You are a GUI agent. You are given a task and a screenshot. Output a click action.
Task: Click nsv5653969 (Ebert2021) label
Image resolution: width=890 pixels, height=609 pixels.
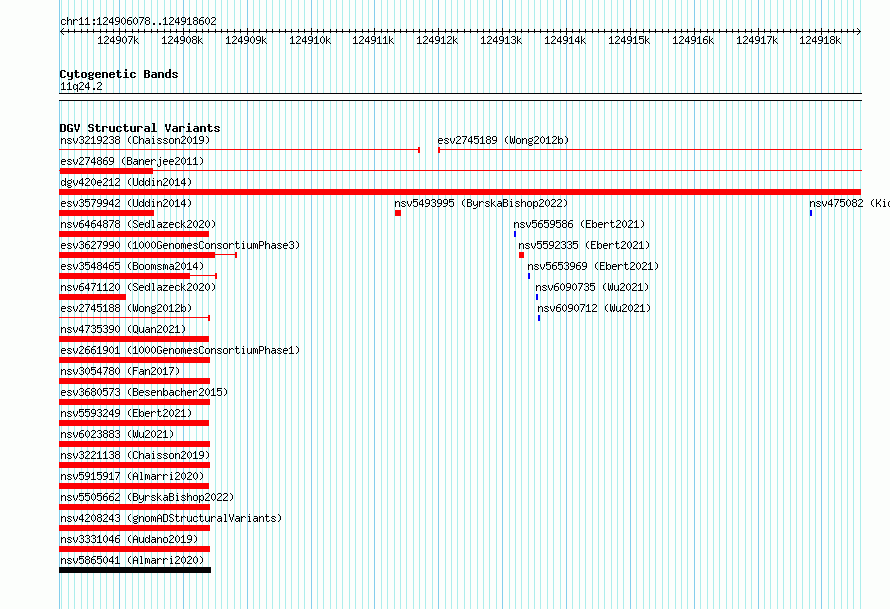click(593, 266)
